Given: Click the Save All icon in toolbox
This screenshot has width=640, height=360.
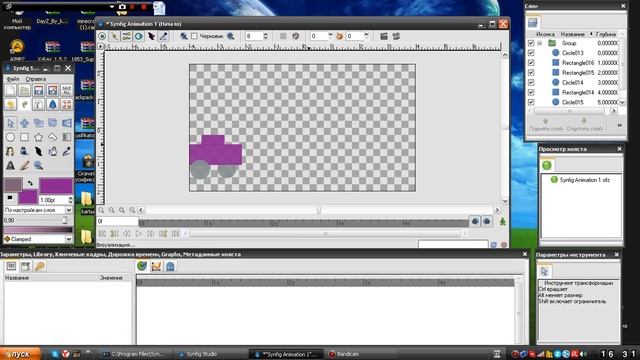Looking at the screenshot, I should click(x=67, y=90).
